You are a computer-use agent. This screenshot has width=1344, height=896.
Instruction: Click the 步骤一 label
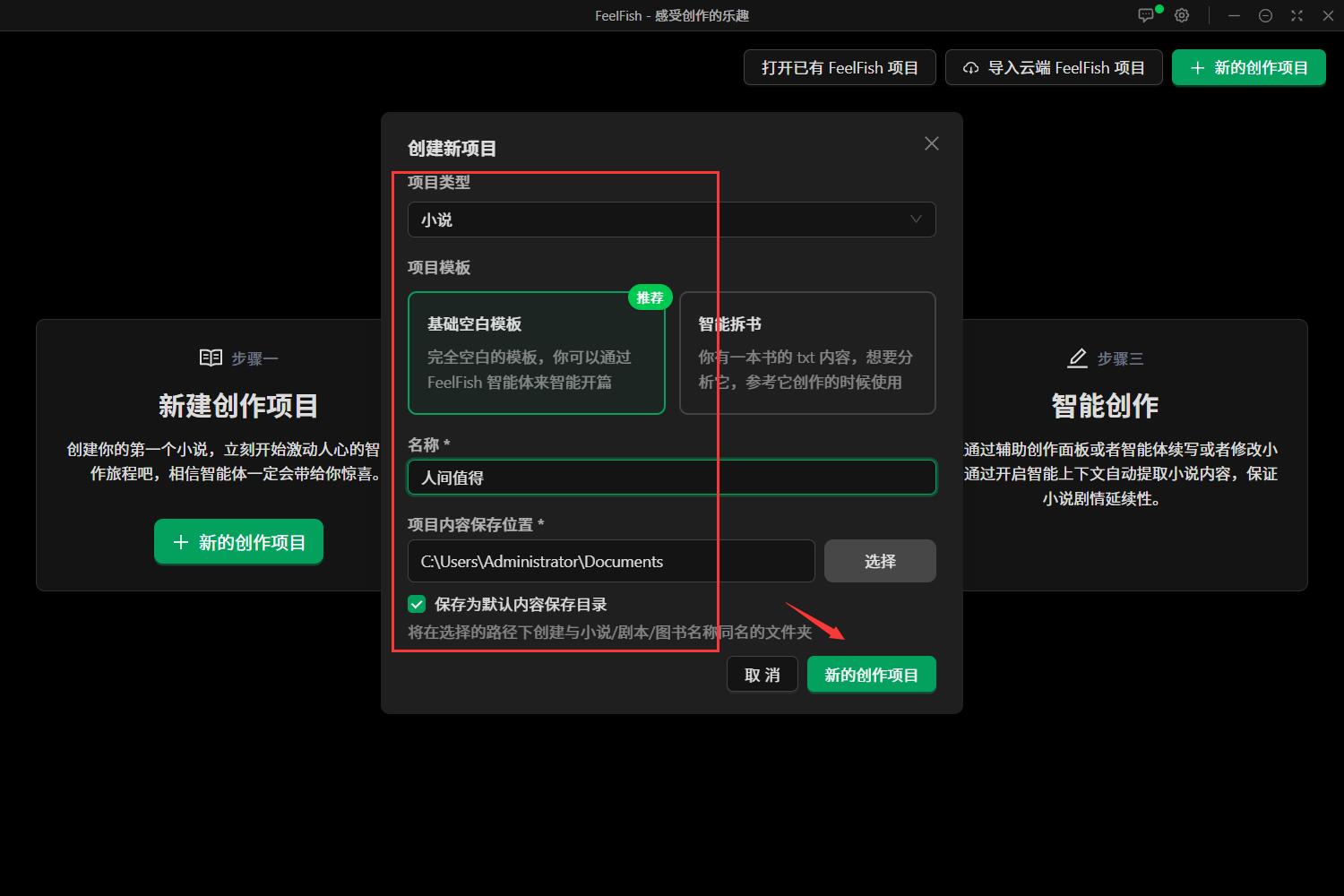click(x=254, y=358)
